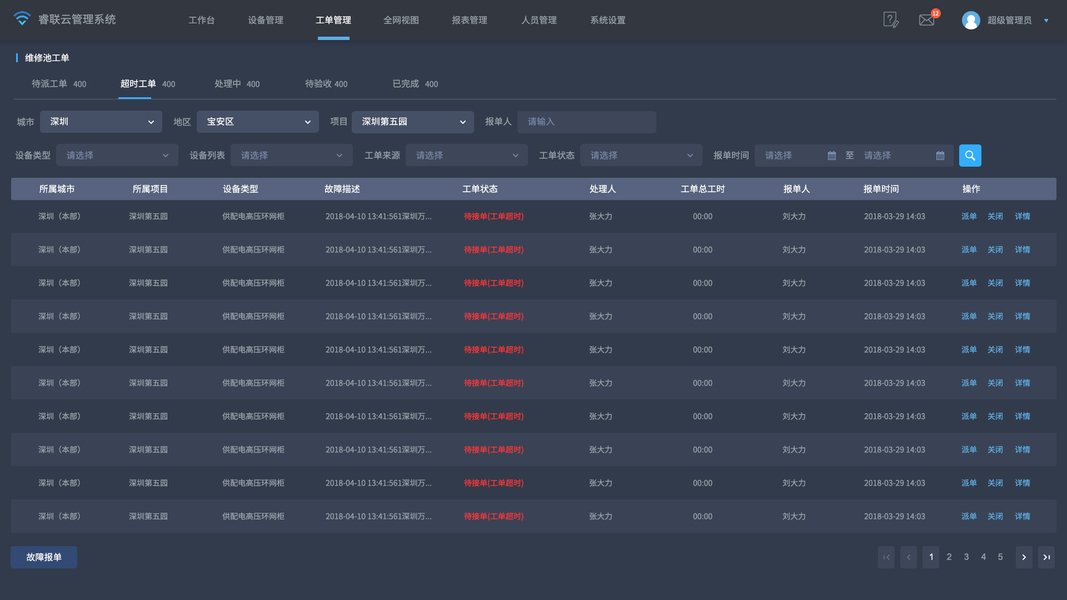This screenshot has height=600, width=1067.
Task: Go to page 3
Action: coord(966,557)
